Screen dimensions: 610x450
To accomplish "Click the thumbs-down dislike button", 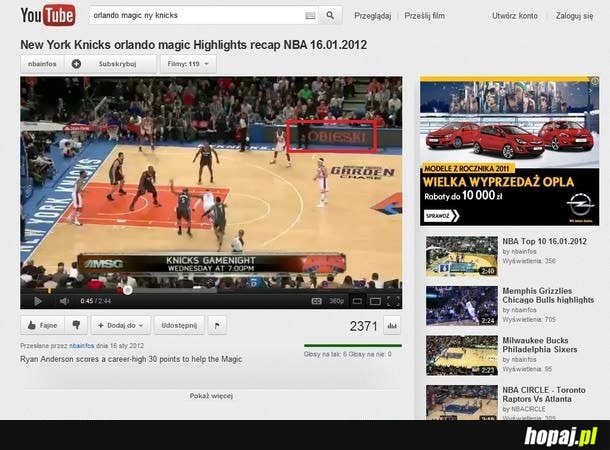I will coord(76,325).
